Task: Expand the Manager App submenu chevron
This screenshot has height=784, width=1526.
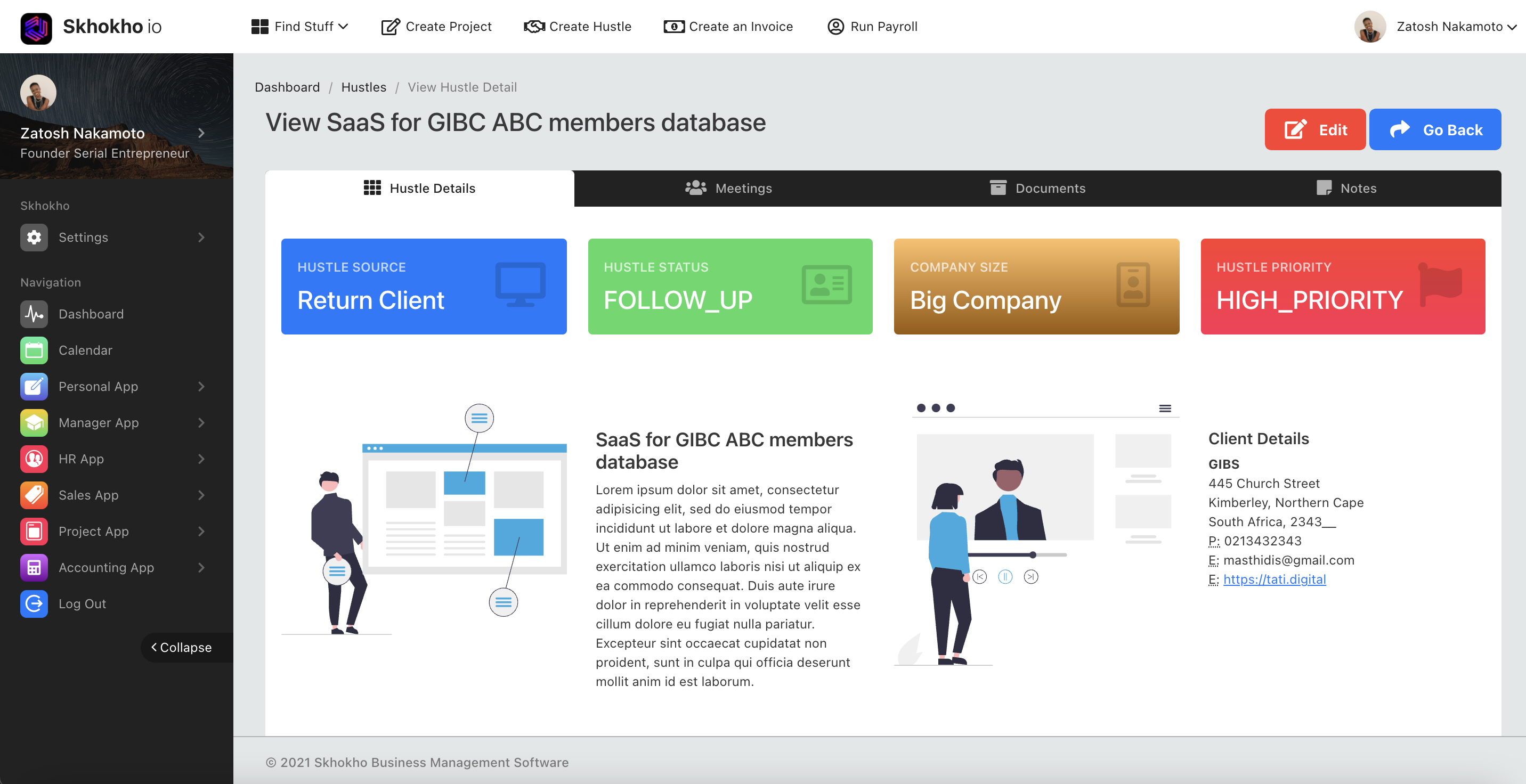Action: click(x=201, y=423)
